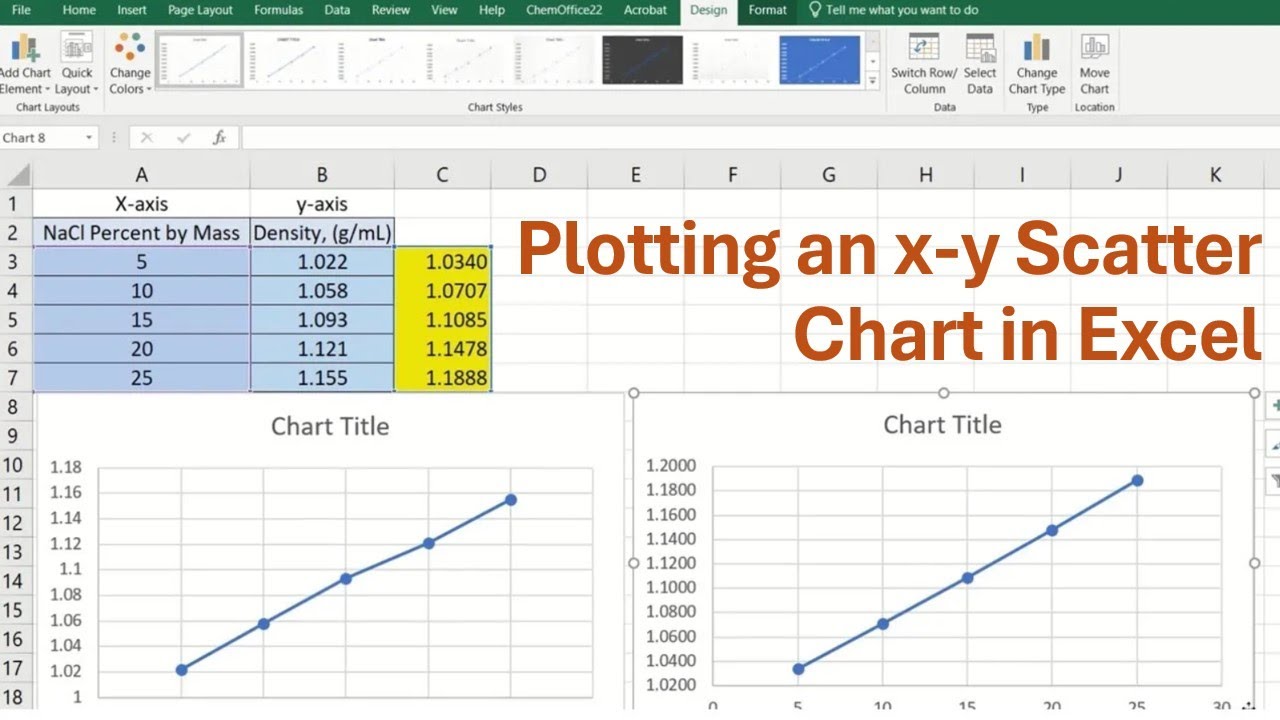Open the Formulas tab

coord(278,10)
